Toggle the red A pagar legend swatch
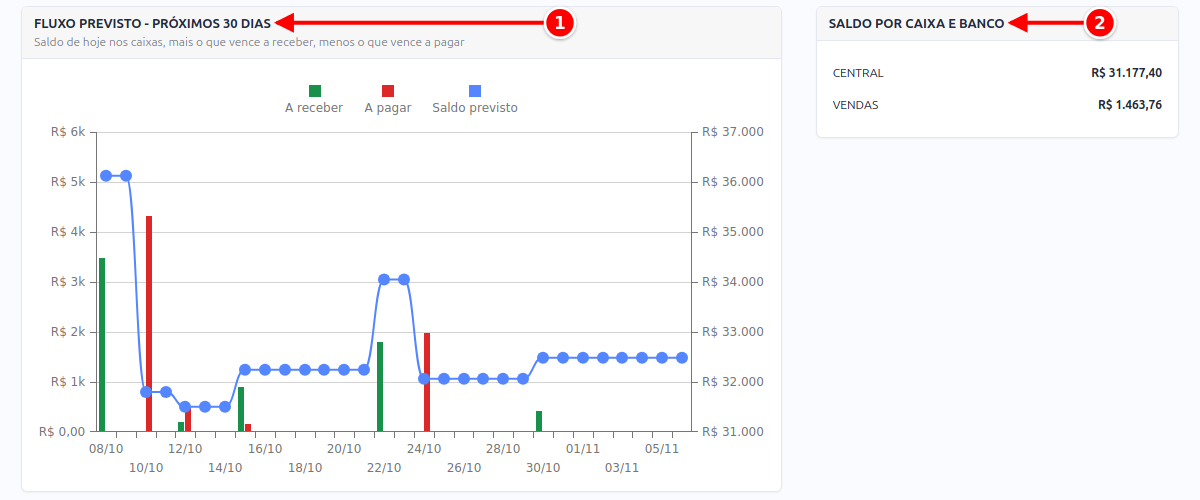 pos(388,91)
